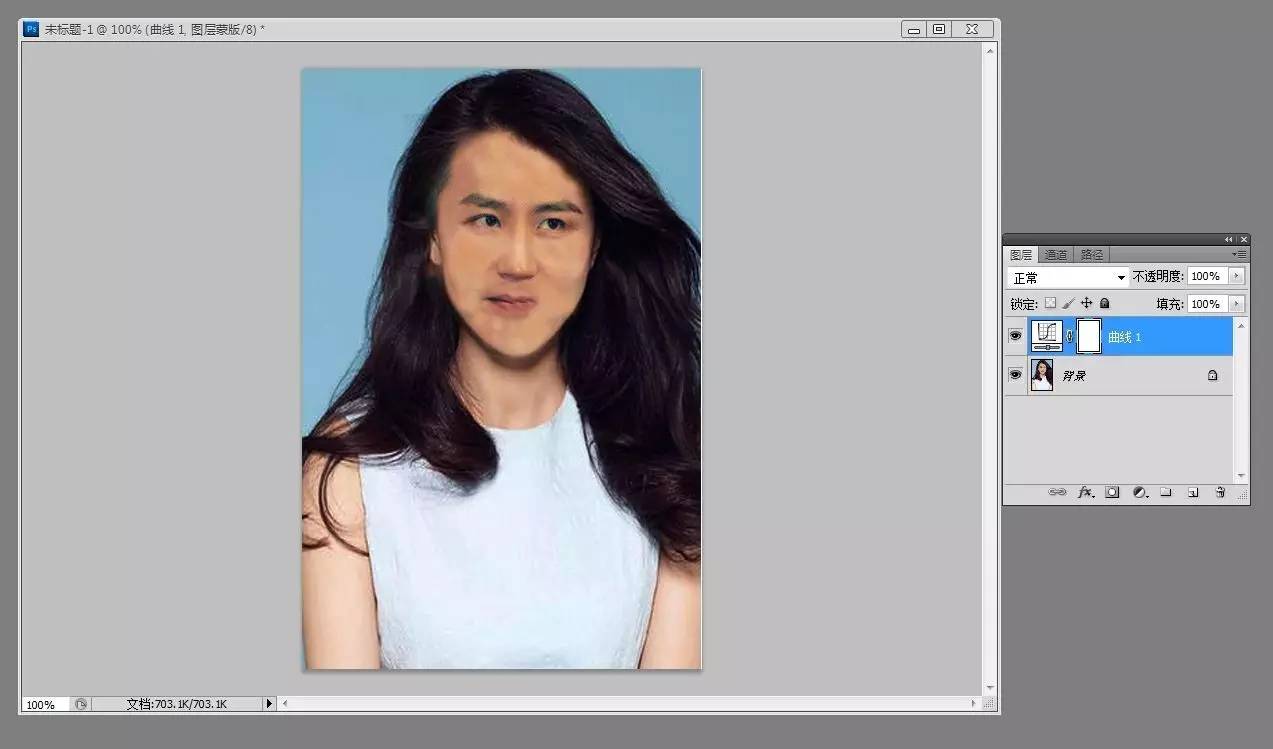
Task: Open the 正常 blend mode dropdown
Action: [x=1068, y=277]
